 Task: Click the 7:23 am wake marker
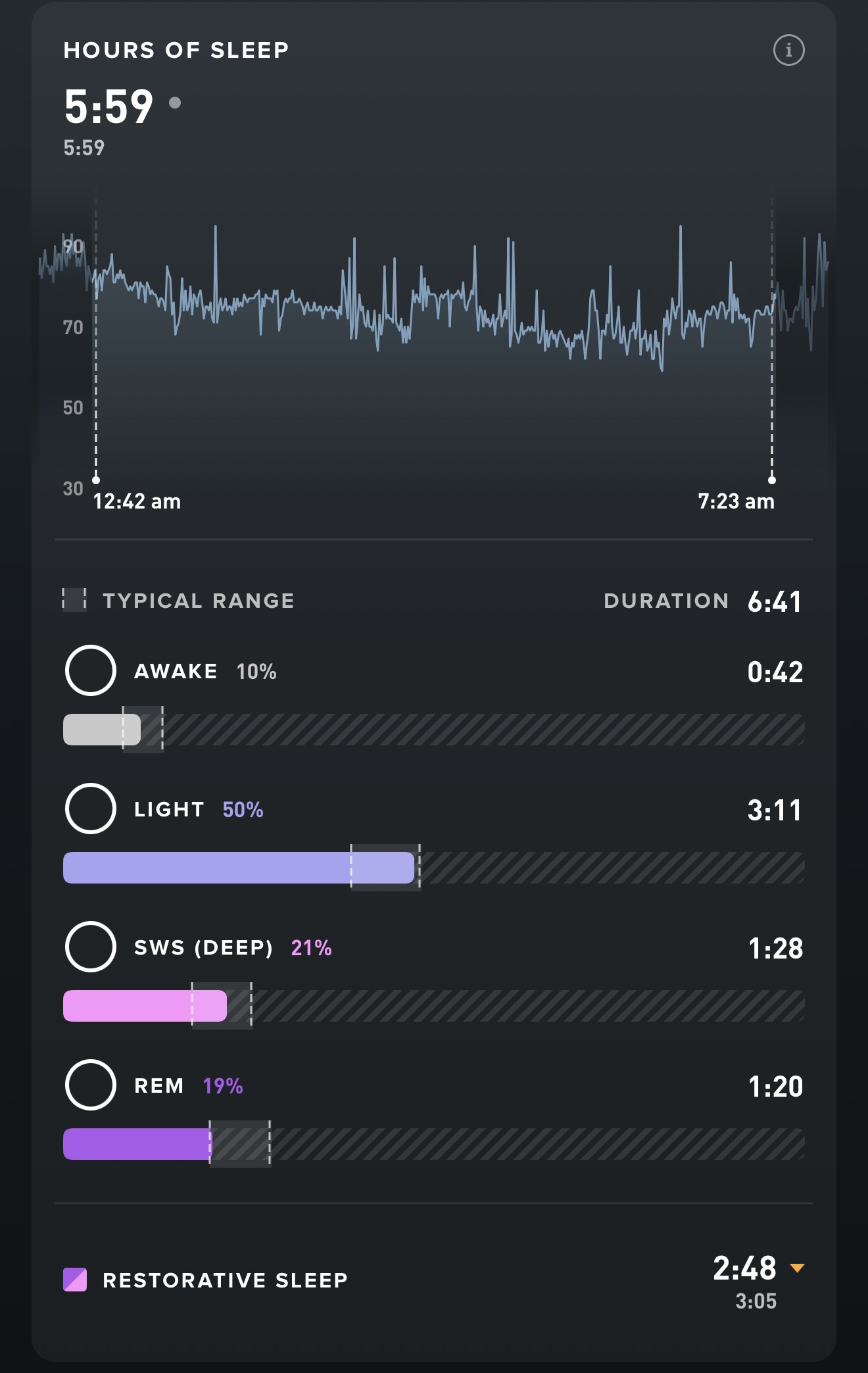pos(772,480)
